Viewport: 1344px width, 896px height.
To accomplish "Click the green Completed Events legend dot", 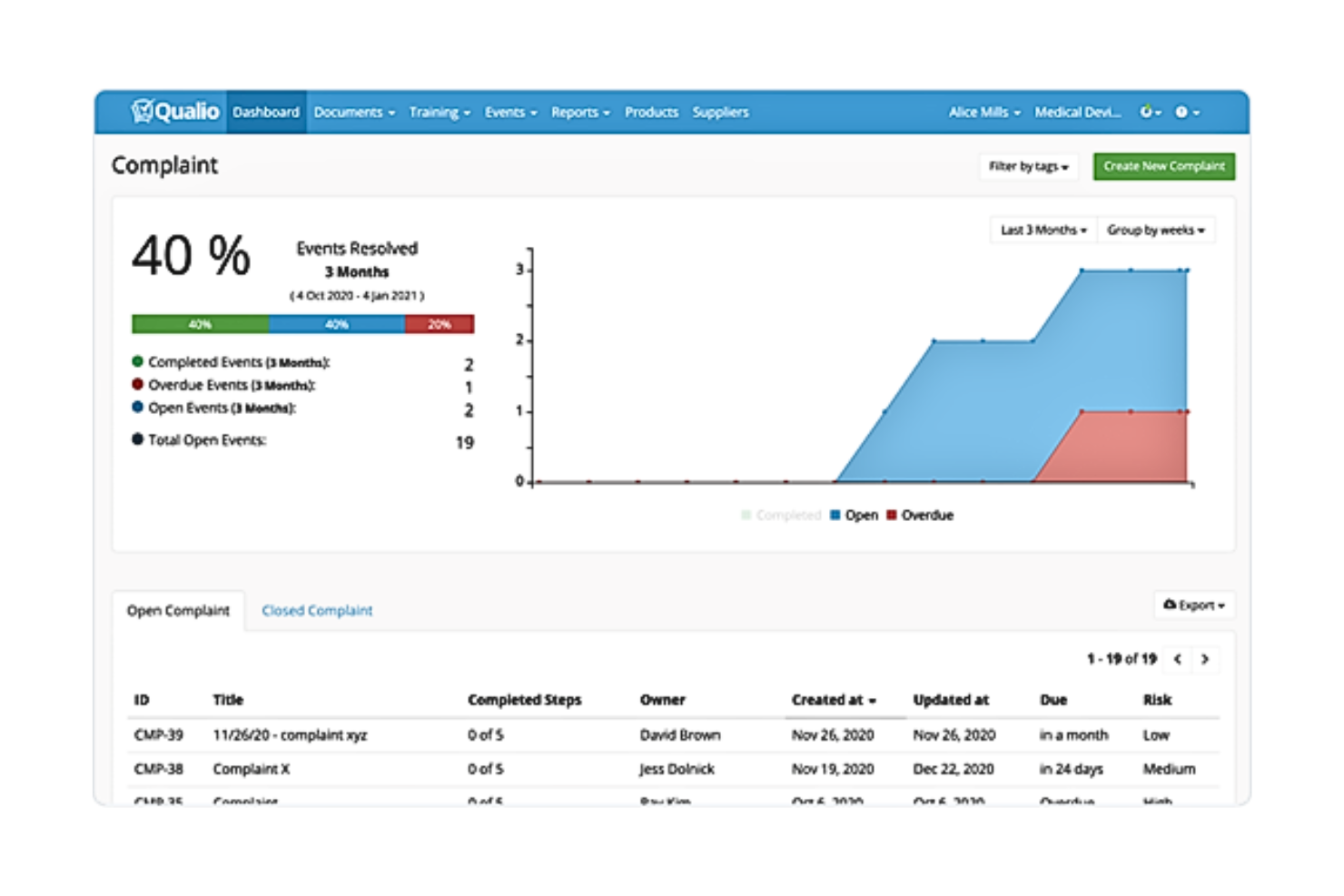I will 138,361.
